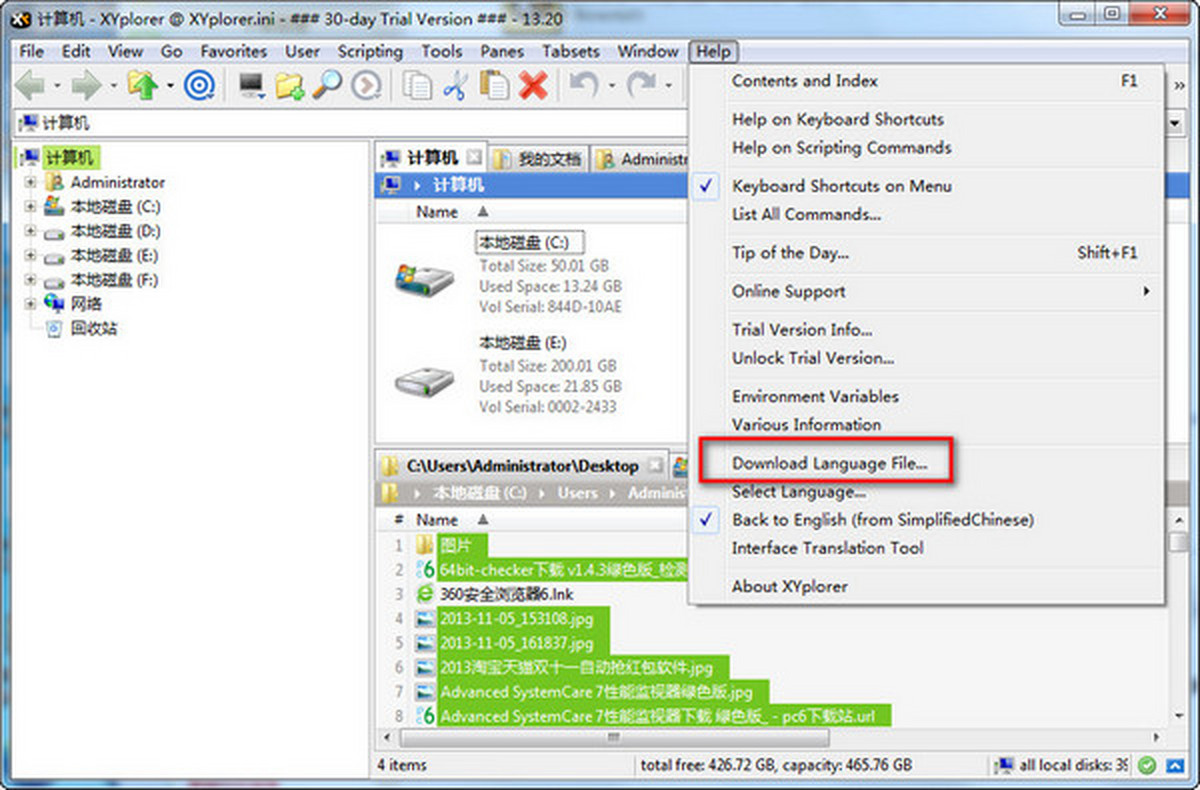Screen dimensions: 1200x790
Task: Click the Copy toolbar icon
Action: pos(416,86)
